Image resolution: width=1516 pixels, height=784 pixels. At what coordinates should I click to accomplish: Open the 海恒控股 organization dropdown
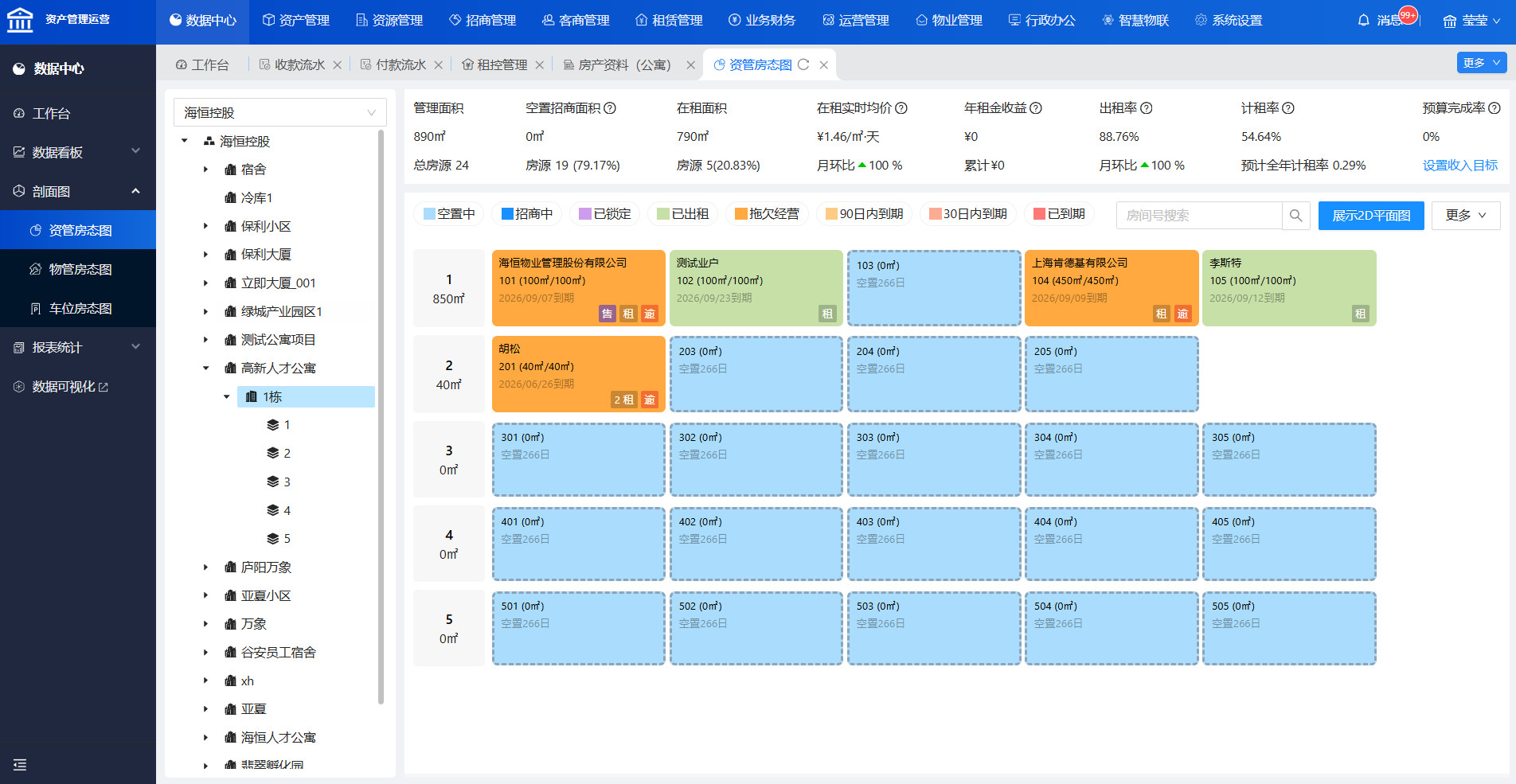[x=279, y=112]
